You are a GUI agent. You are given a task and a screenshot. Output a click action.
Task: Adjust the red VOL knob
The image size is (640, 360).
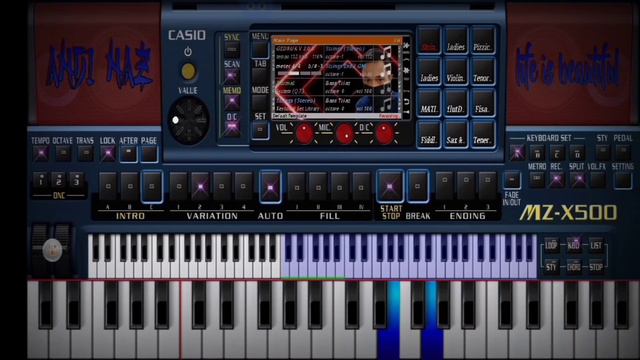(304, 134)
